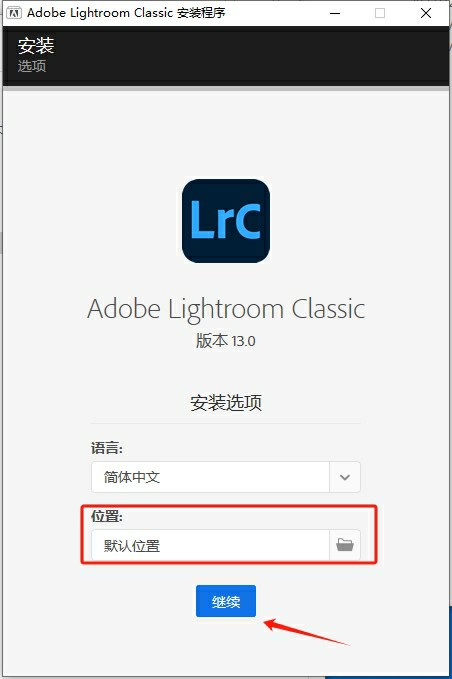Click the 位置 label
Image resolution: width=452 pixels, height=679 pixels.
[x=107, y=516]
